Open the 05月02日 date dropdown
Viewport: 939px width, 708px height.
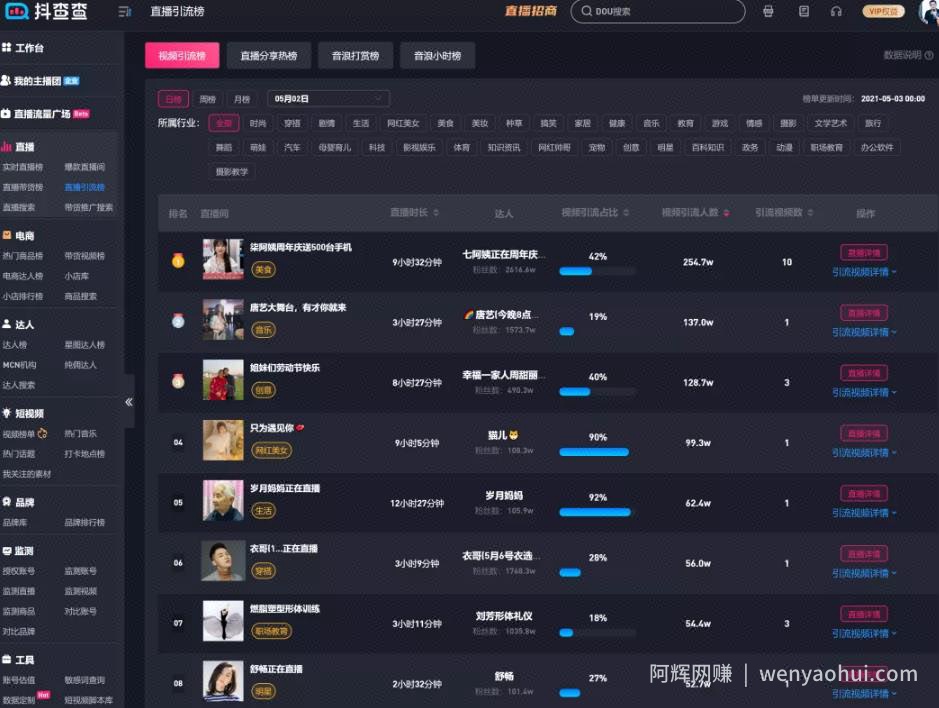click(329, 99)
